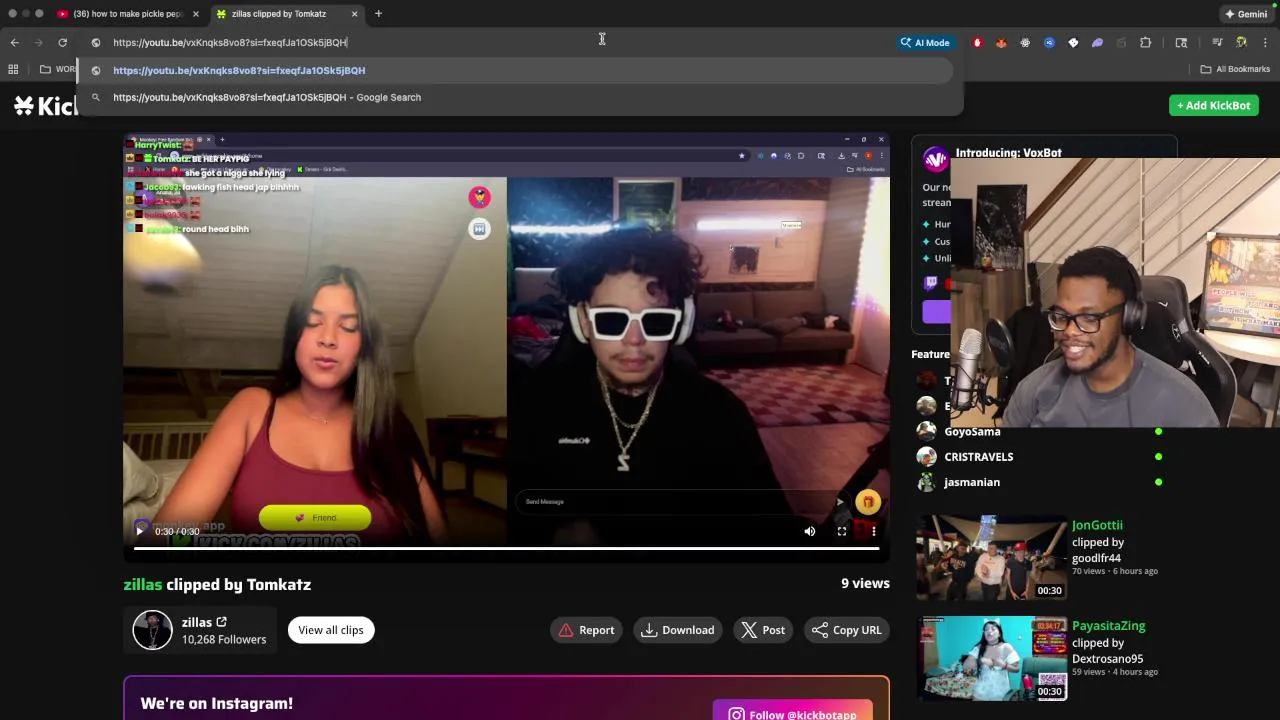This screenshot has width=1280, height=720.
Task: Click the atom-shaped extension icon
Action: click(x=1025, y=43)
